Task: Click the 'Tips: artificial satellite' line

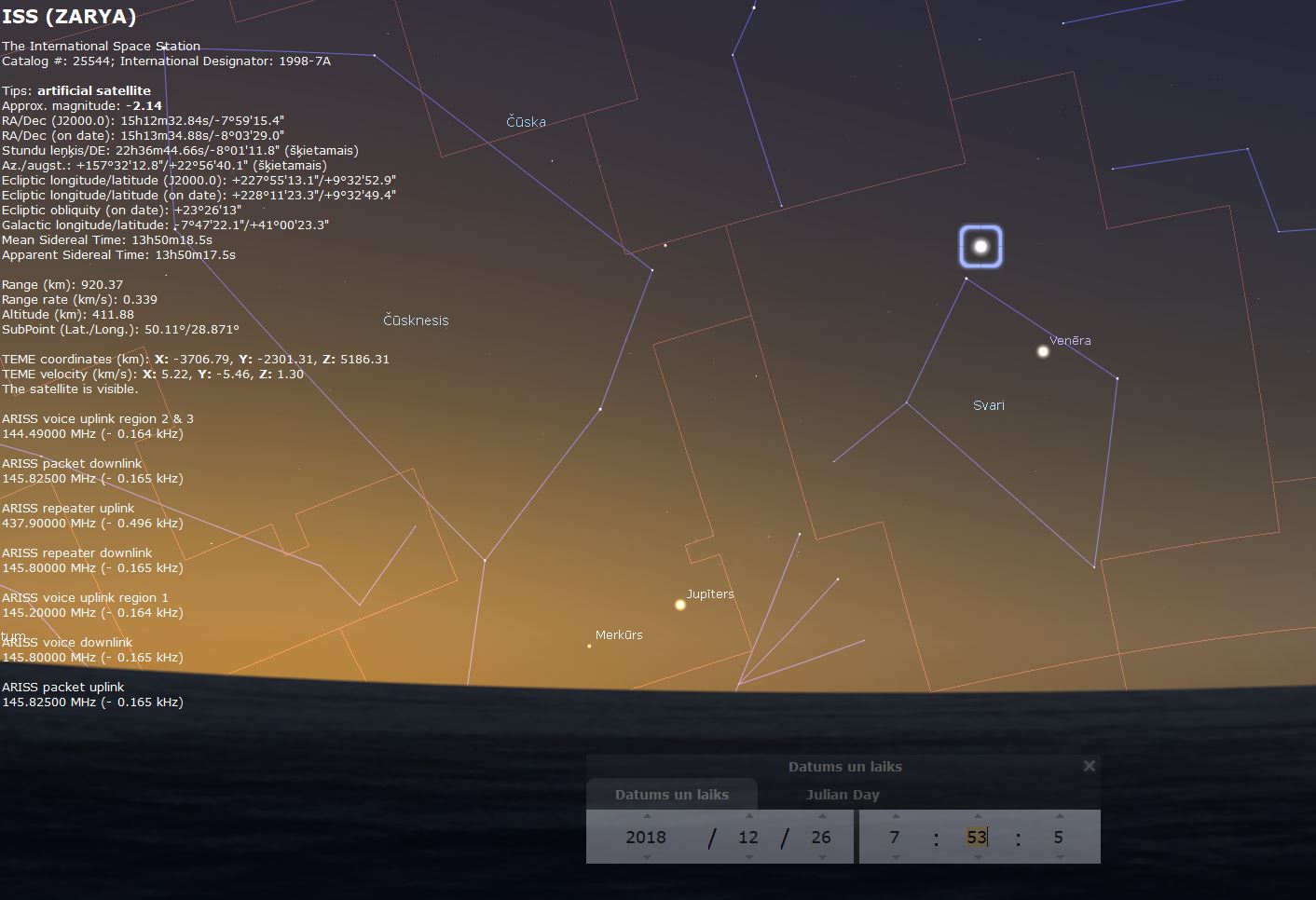Action: (x=76, y=90)
